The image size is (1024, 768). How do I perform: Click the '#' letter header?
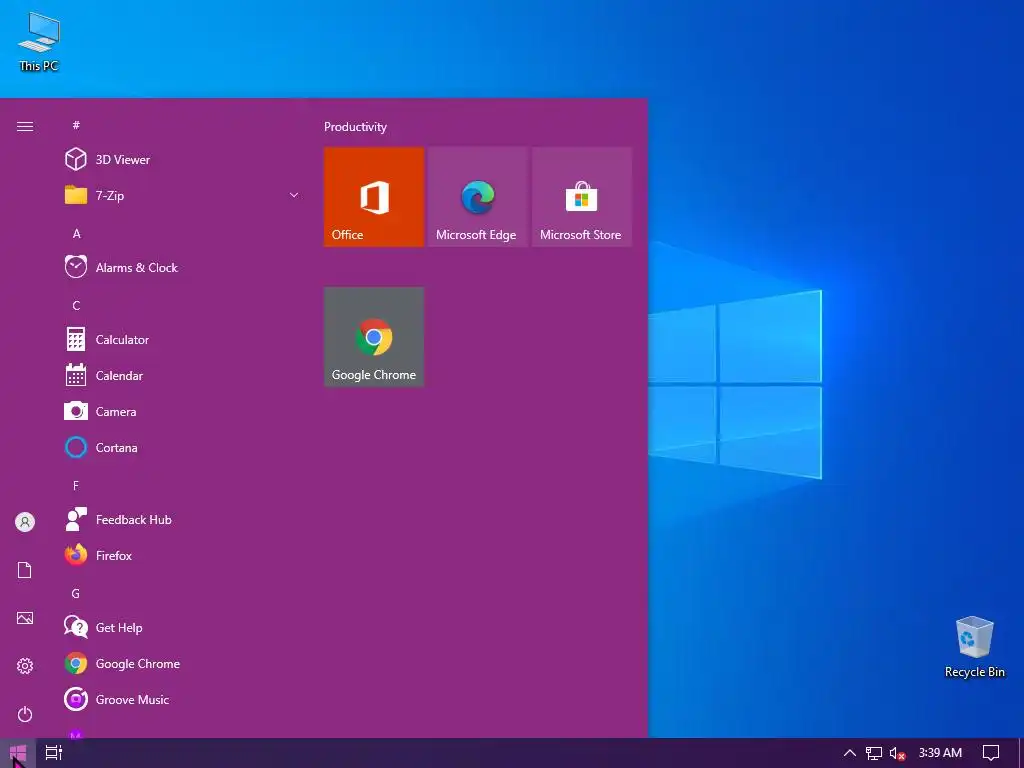coord(76,125)
